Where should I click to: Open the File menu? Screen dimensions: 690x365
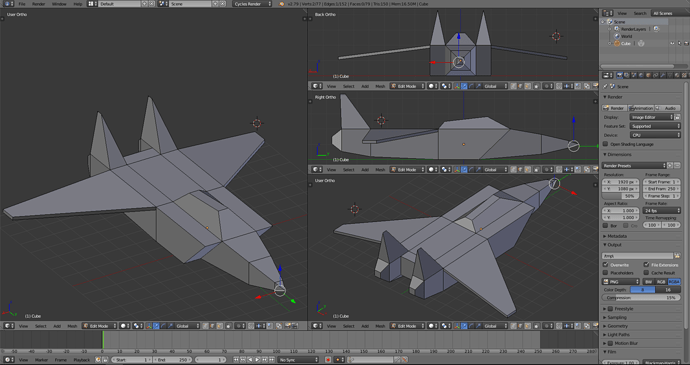pos(22,4)
